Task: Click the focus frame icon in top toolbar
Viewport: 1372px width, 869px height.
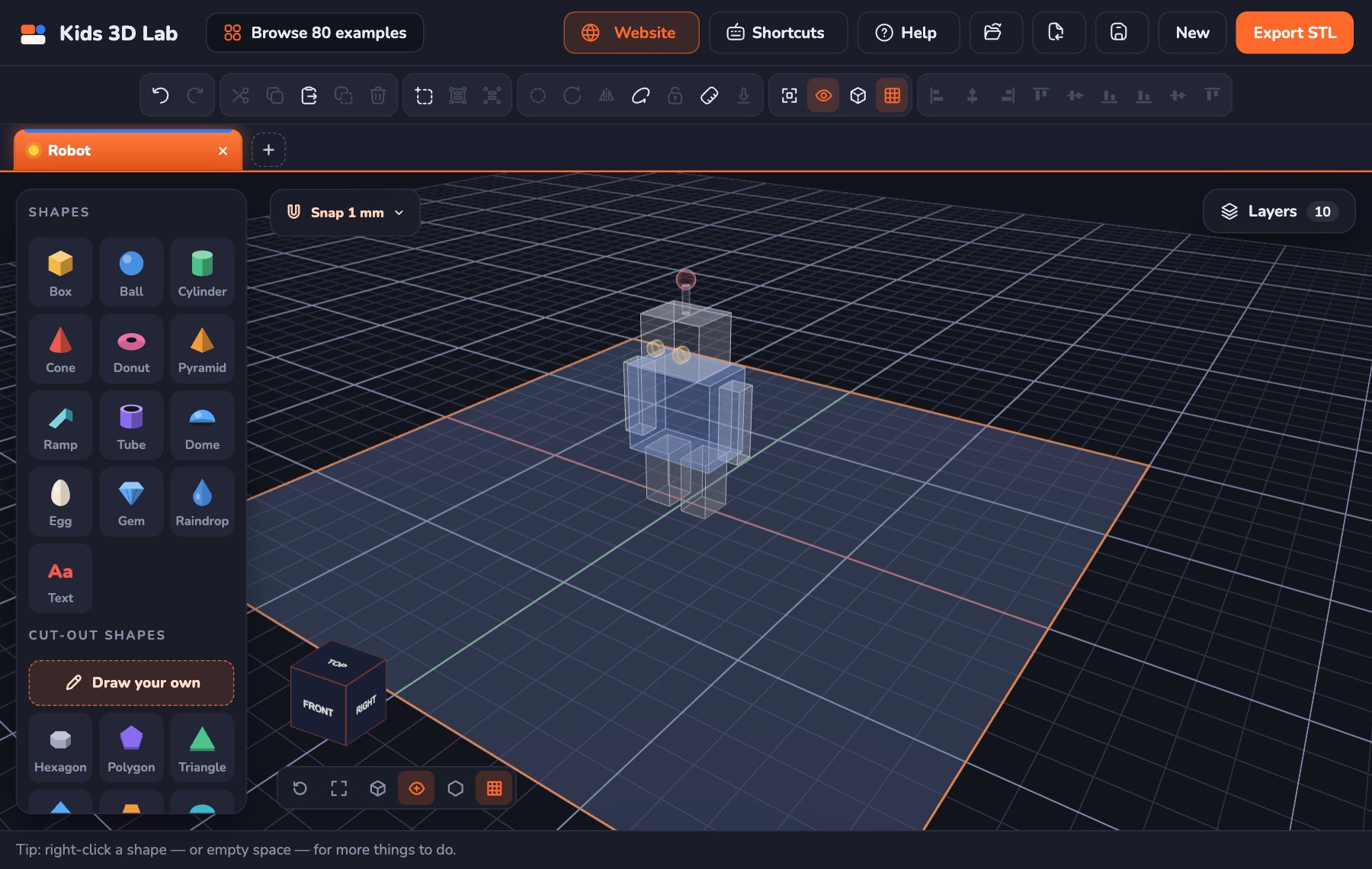Action: tap(789, 95)
